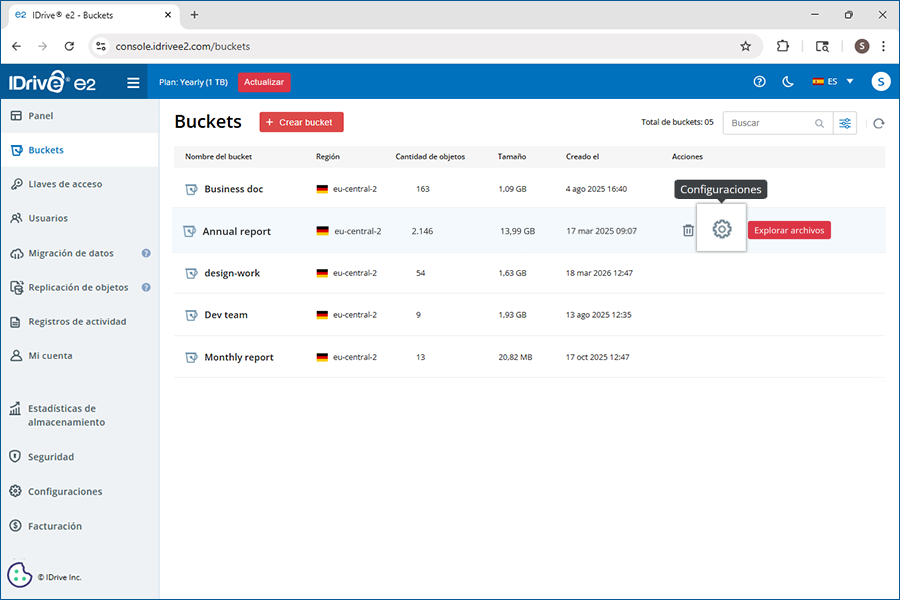Screen dimensions: 900x600
Task: Delete the Annual report bucket
Action: click(x=688, y=230)
